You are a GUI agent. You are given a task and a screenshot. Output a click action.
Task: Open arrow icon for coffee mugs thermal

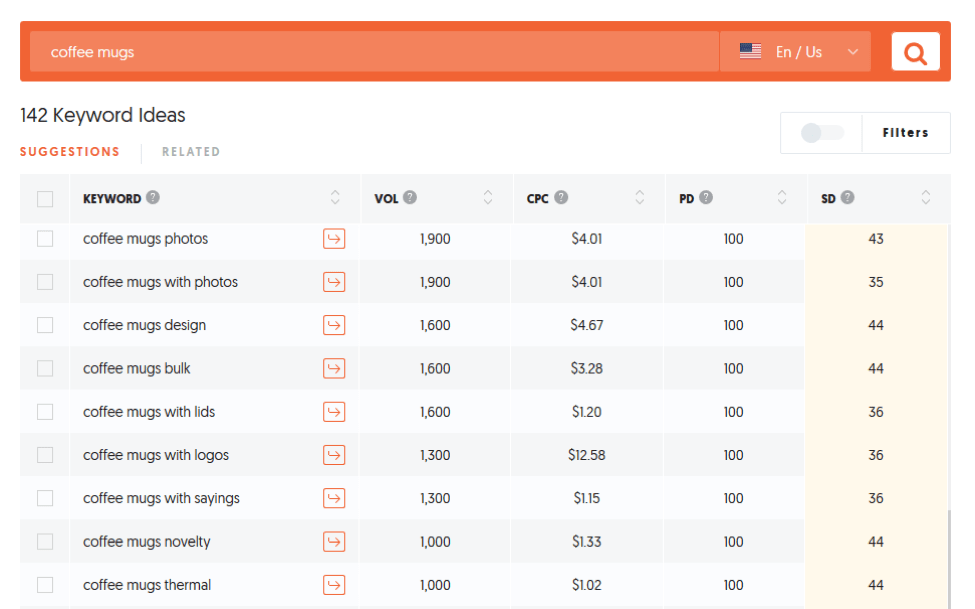[334, 585]
